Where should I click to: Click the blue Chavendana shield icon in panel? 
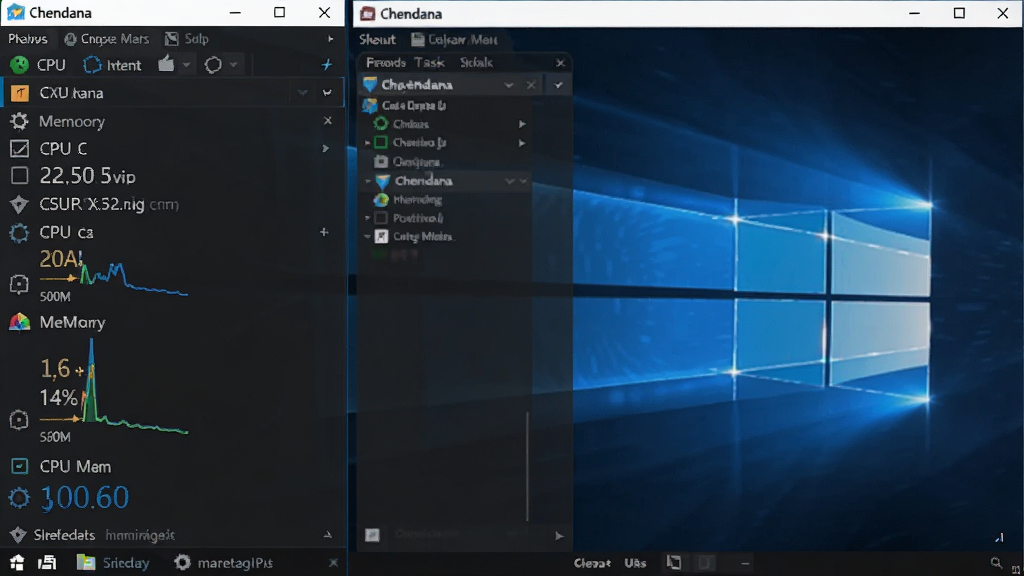[370, 85]
